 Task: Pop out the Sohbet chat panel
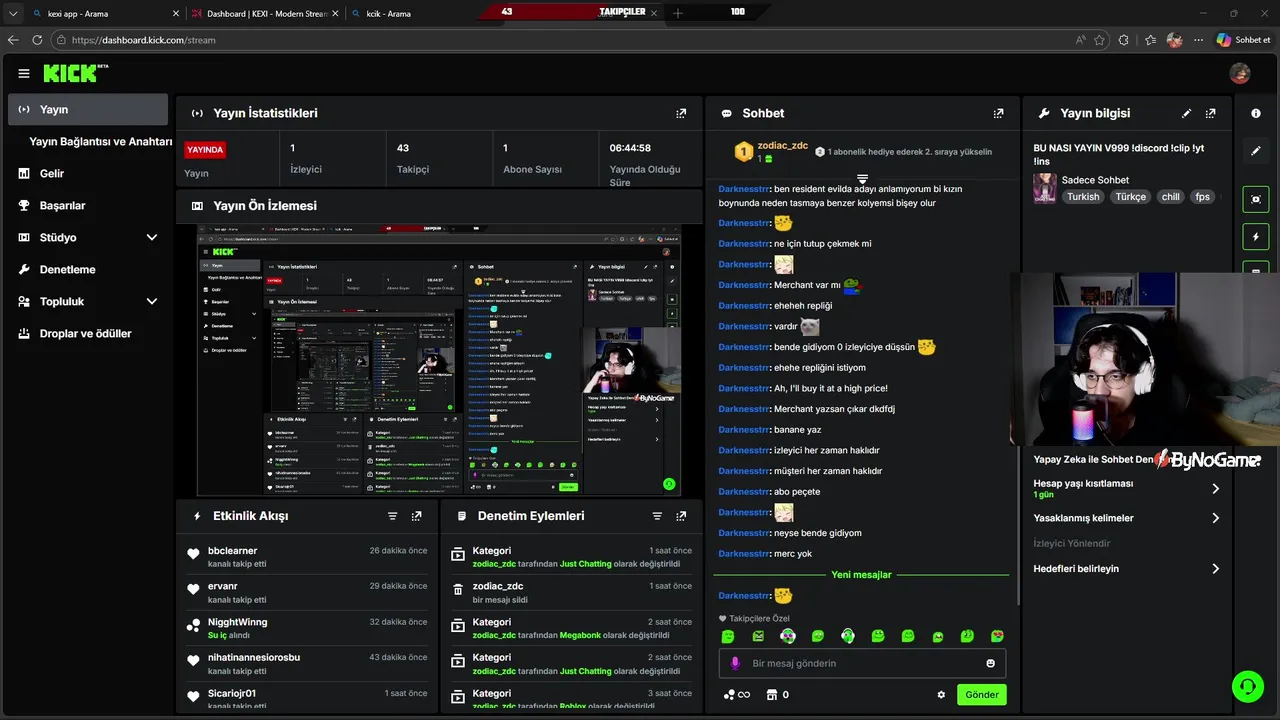[998, 113]
